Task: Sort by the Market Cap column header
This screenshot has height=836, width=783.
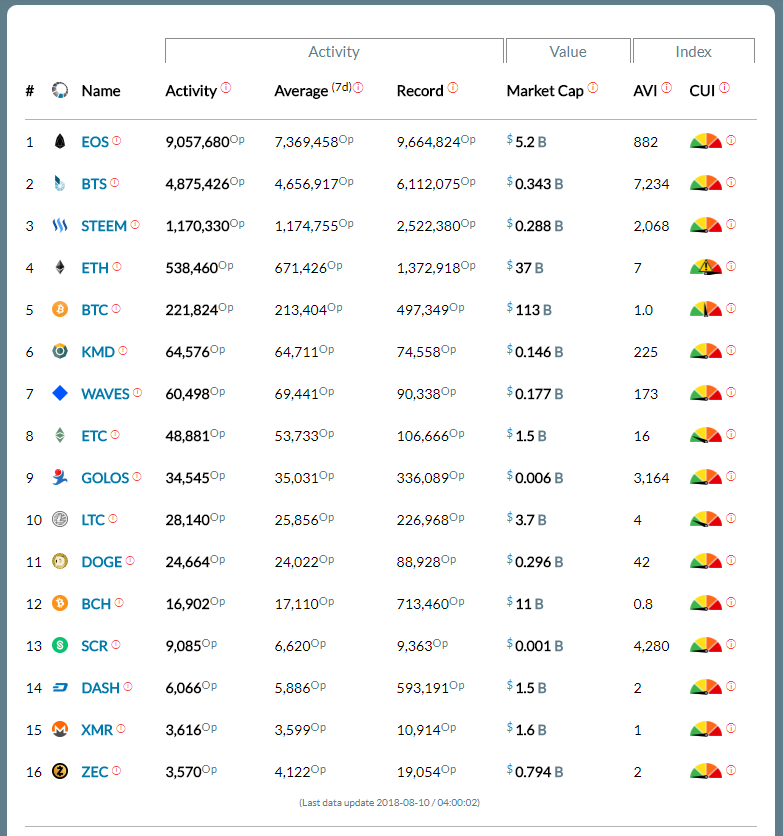Action: point(545,91)
